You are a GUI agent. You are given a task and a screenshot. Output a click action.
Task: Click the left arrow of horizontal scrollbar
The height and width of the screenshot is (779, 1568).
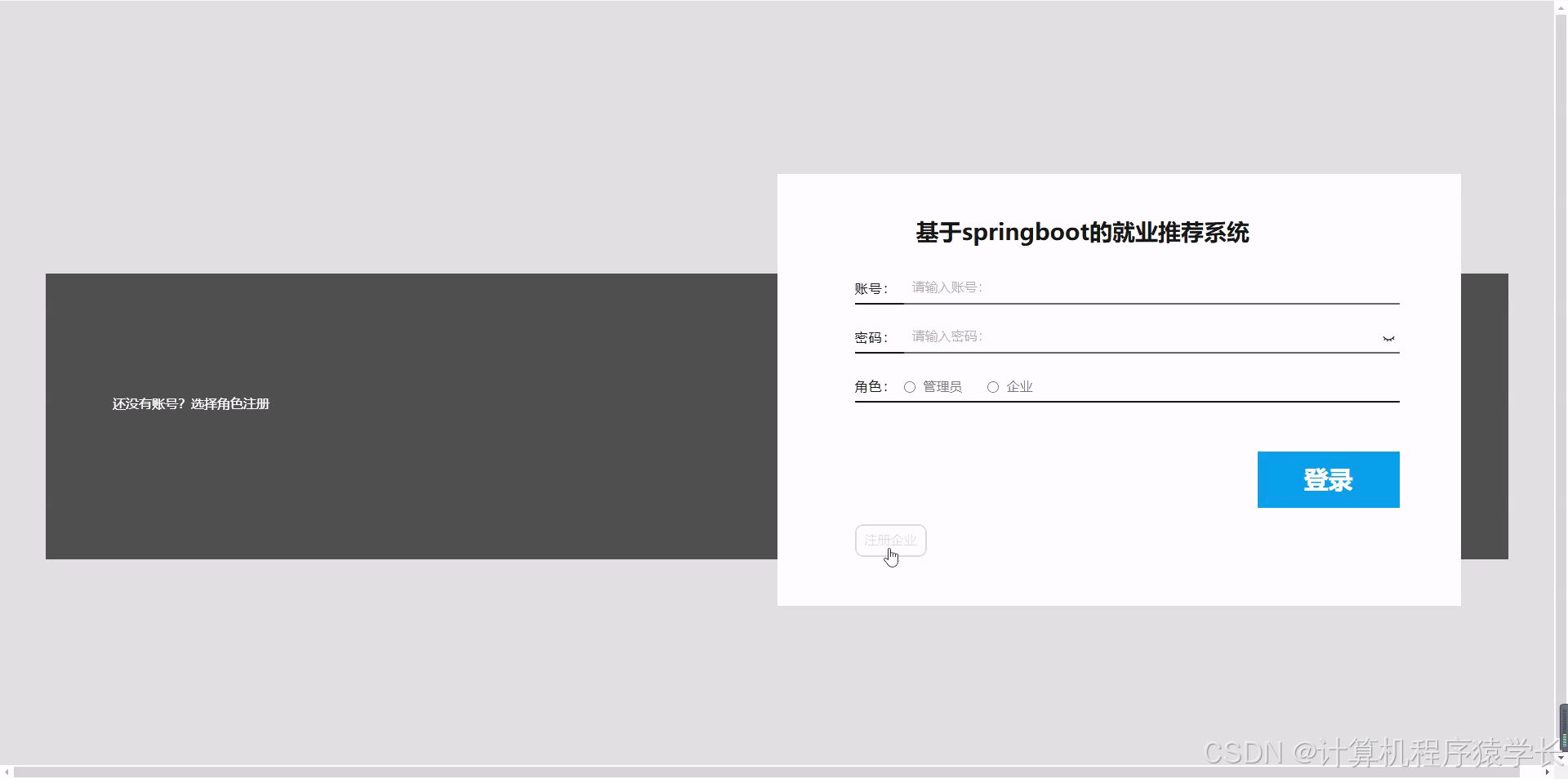coord(7,772)
